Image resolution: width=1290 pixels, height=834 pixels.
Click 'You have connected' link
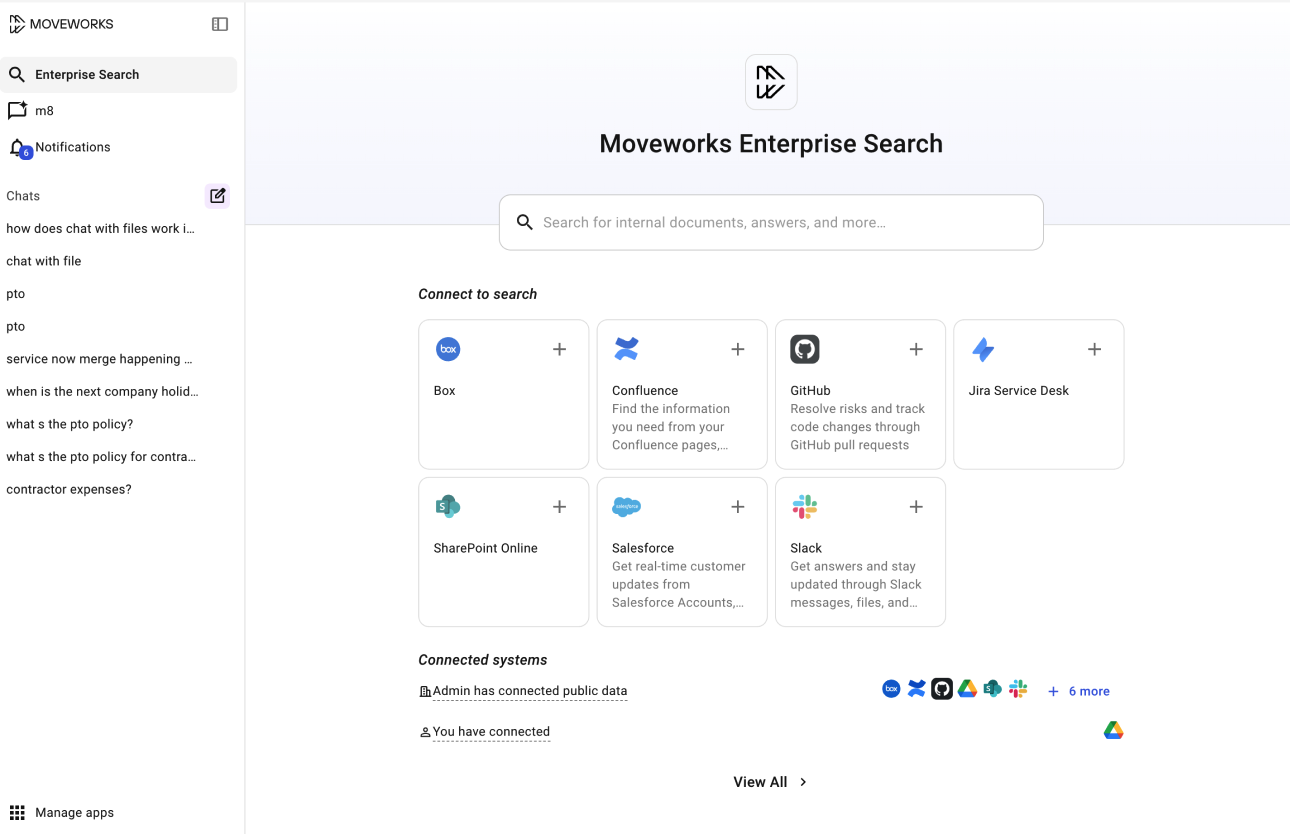coord(491,732)
